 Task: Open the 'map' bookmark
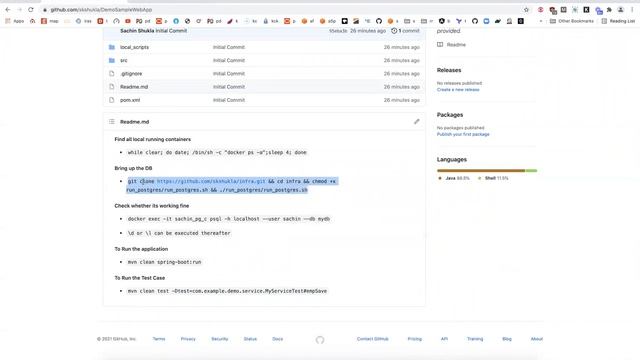pyautogui.click(x=50, y=21)
